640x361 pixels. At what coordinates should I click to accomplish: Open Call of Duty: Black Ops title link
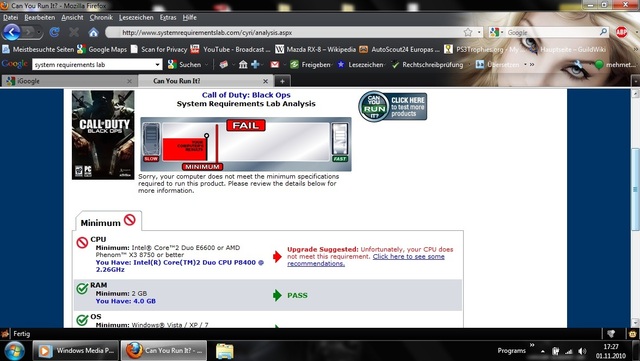(x=246, y=95)
